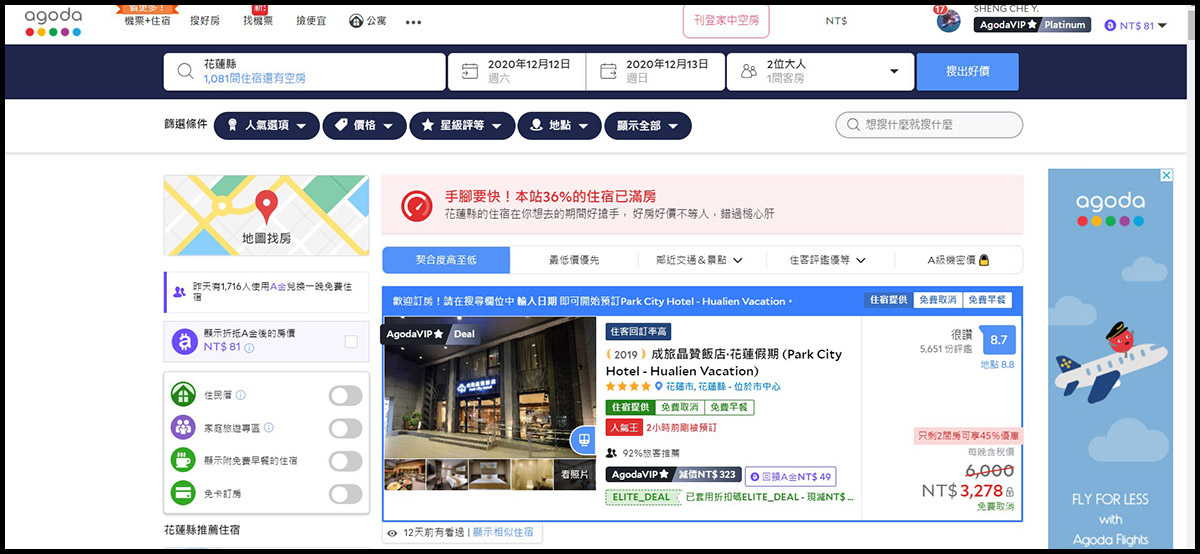The image size is (1200, 554).
Task: Click the search glass in keyword filter box
Action: click(x=853, y=125)
